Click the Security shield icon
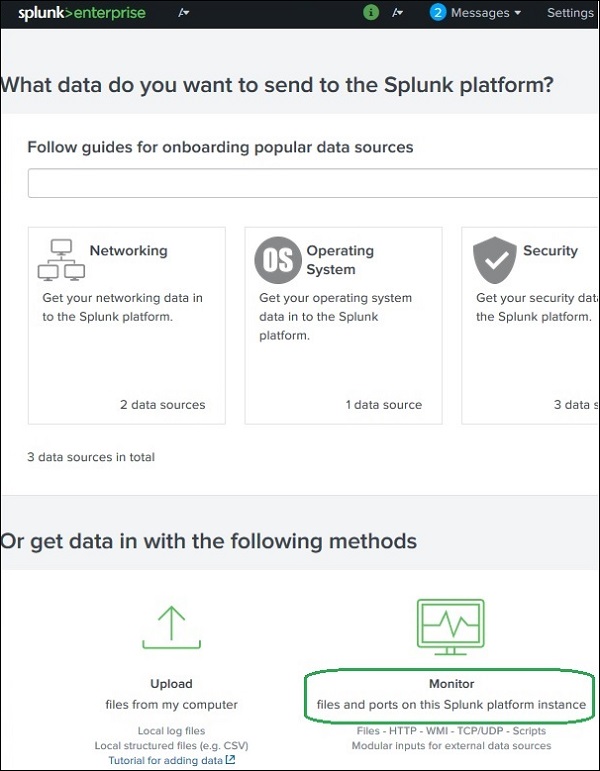Viewport: 600px width, 771px height. pyautogui.click(x=494, y=260)
